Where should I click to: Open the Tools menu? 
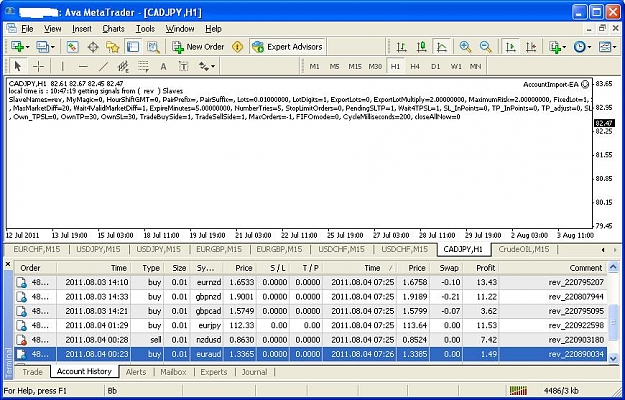click(145, 29)
